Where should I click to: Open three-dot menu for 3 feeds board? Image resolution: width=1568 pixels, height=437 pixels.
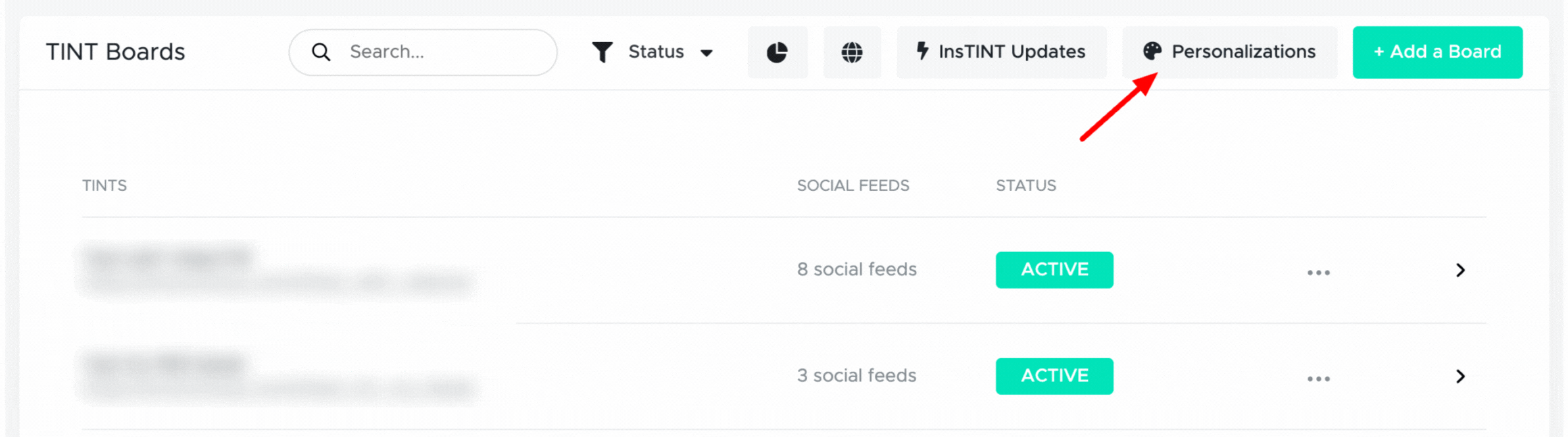(1318, 378)
